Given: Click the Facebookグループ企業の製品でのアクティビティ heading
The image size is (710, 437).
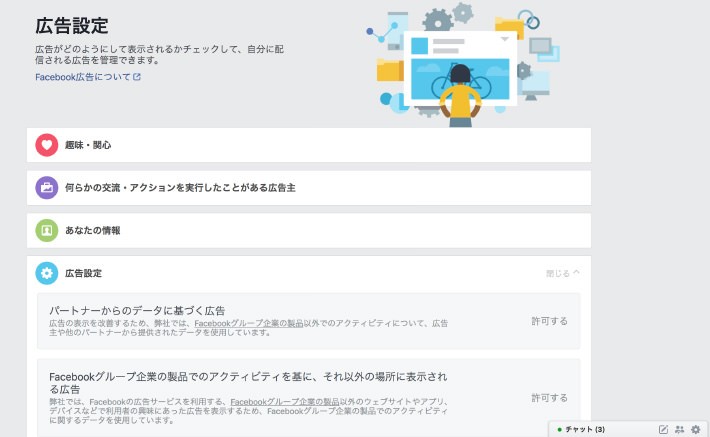Looking at the screenshot, I should point(248,383).
